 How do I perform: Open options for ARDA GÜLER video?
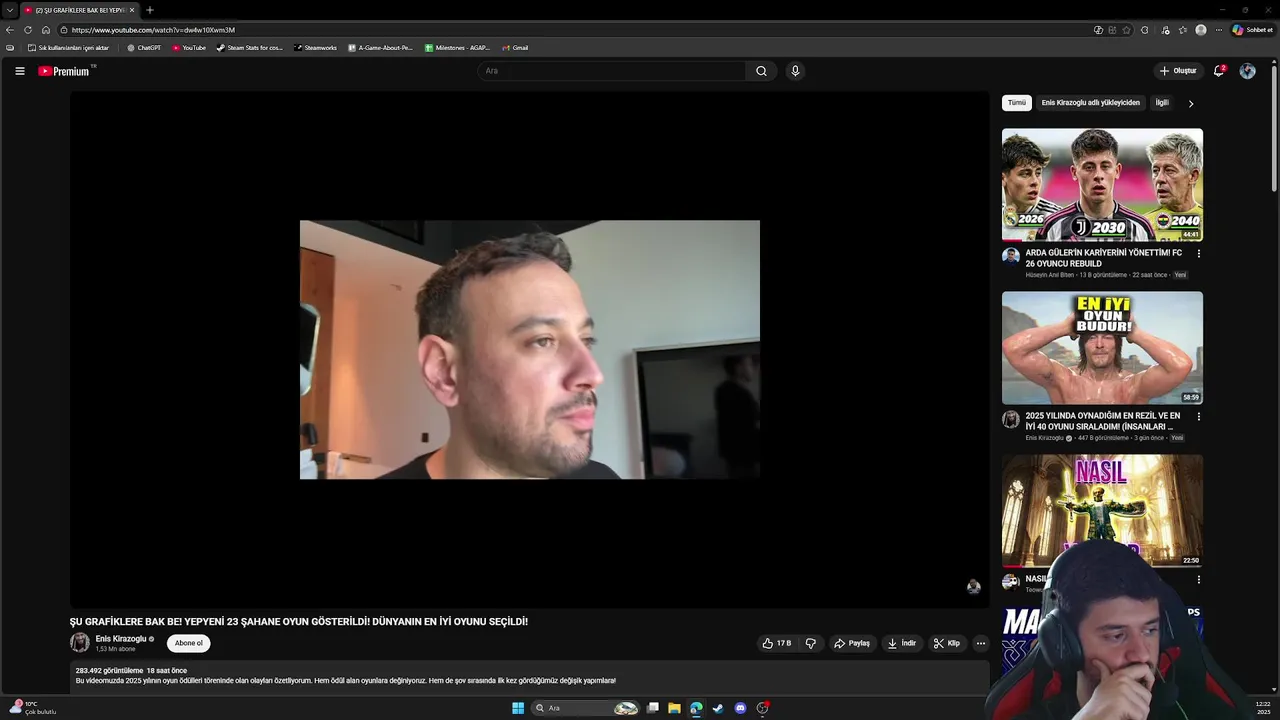[x=1198, y=254]
